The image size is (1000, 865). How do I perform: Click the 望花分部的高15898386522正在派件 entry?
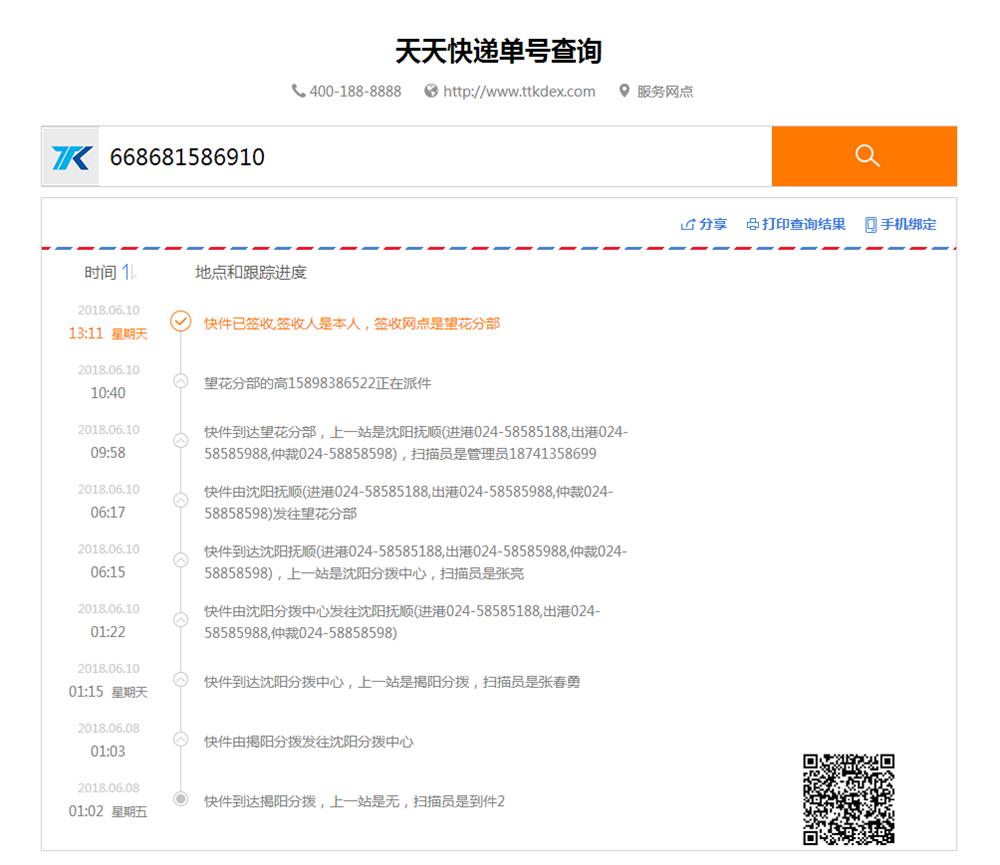click(318, 383)
